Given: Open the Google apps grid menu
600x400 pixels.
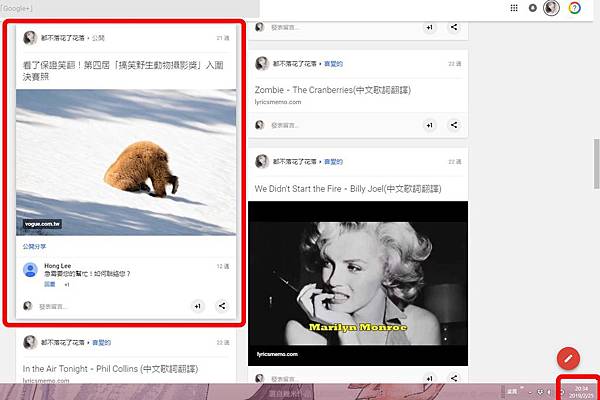Looking at the screenshot, I should [x=514, y=8].
